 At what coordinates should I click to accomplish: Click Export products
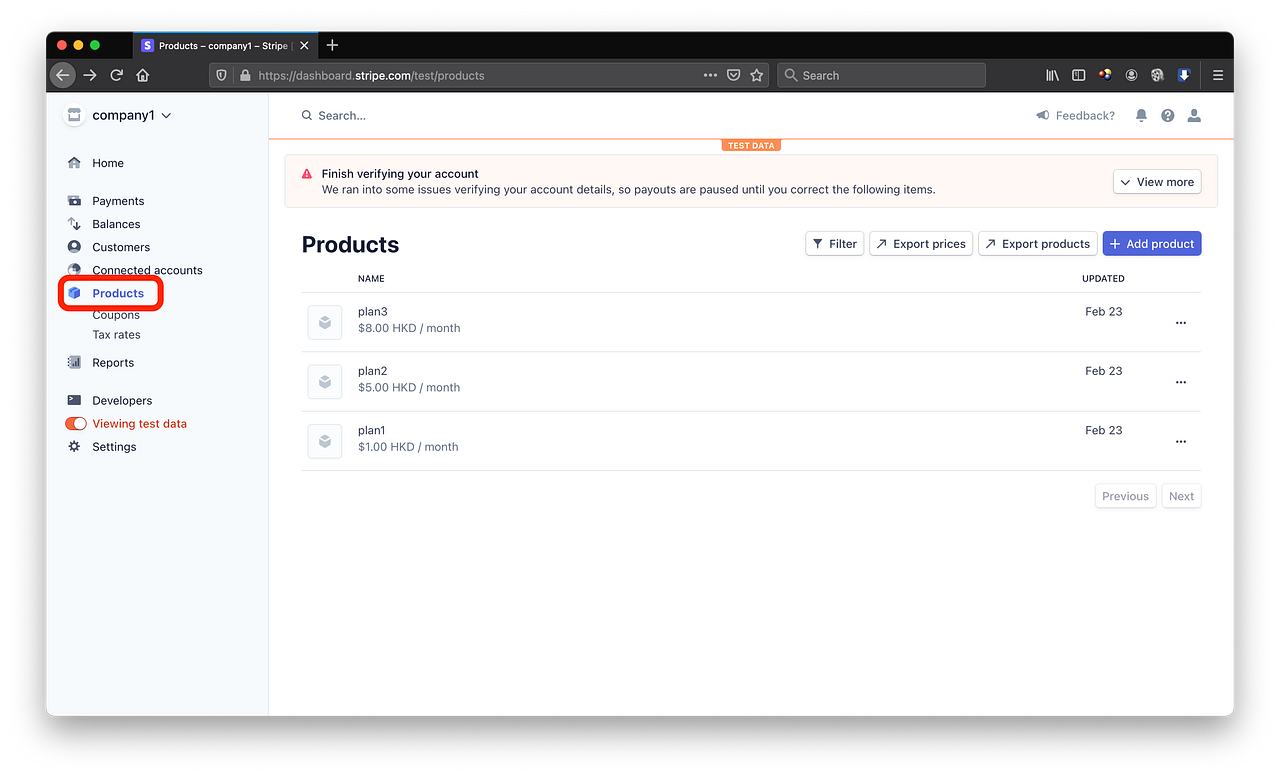pyautogui.click(x=1037, y=243)
